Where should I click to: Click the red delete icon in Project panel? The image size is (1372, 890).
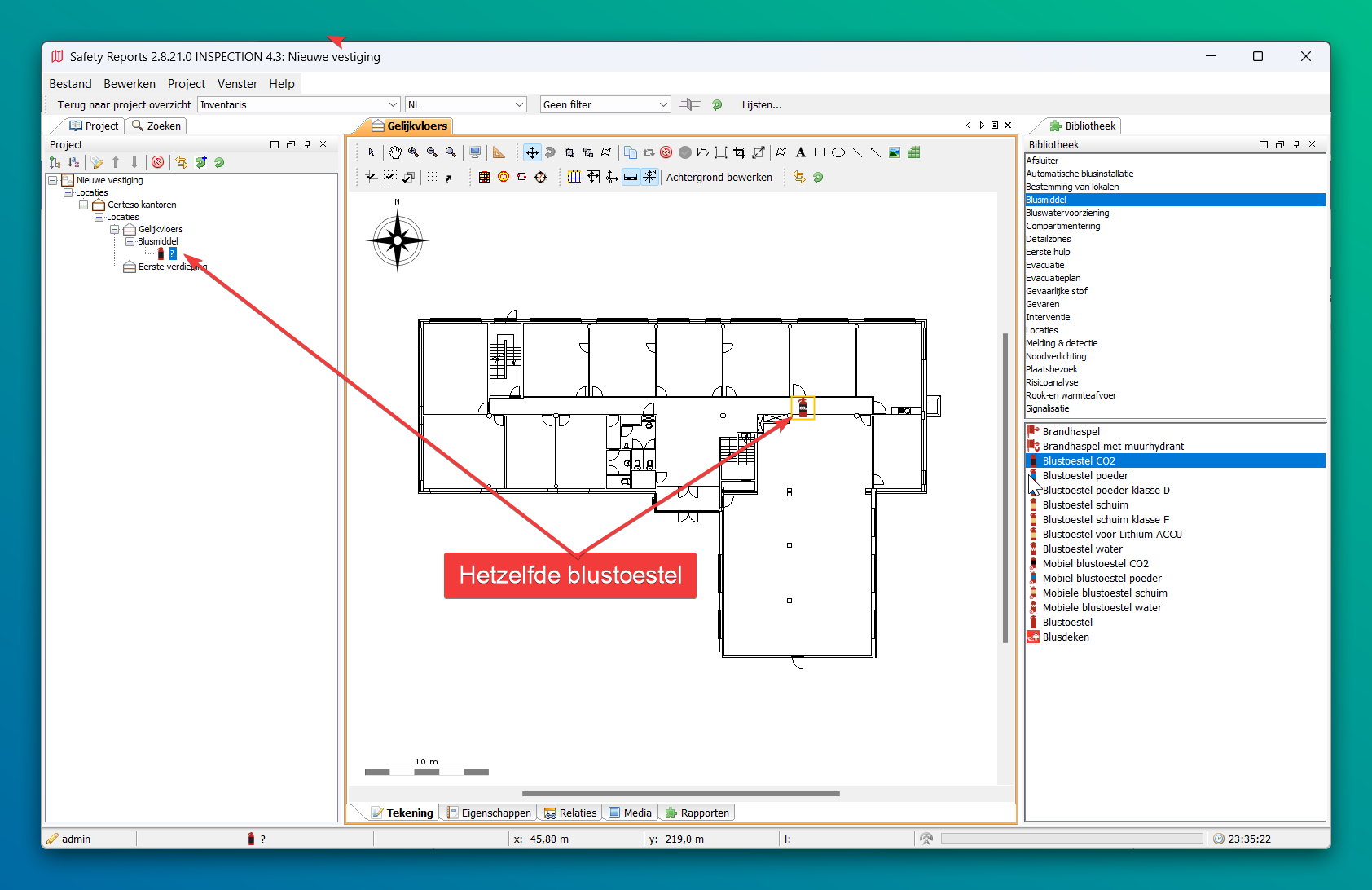pyautogui.click(x=158, y=162)
